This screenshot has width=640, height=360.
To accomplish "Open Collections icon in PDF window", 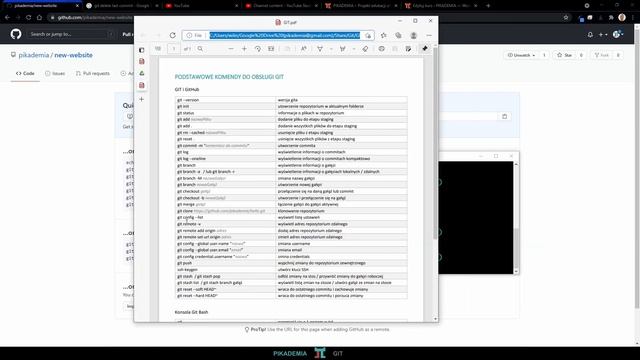I will click(x=398, y=36).
